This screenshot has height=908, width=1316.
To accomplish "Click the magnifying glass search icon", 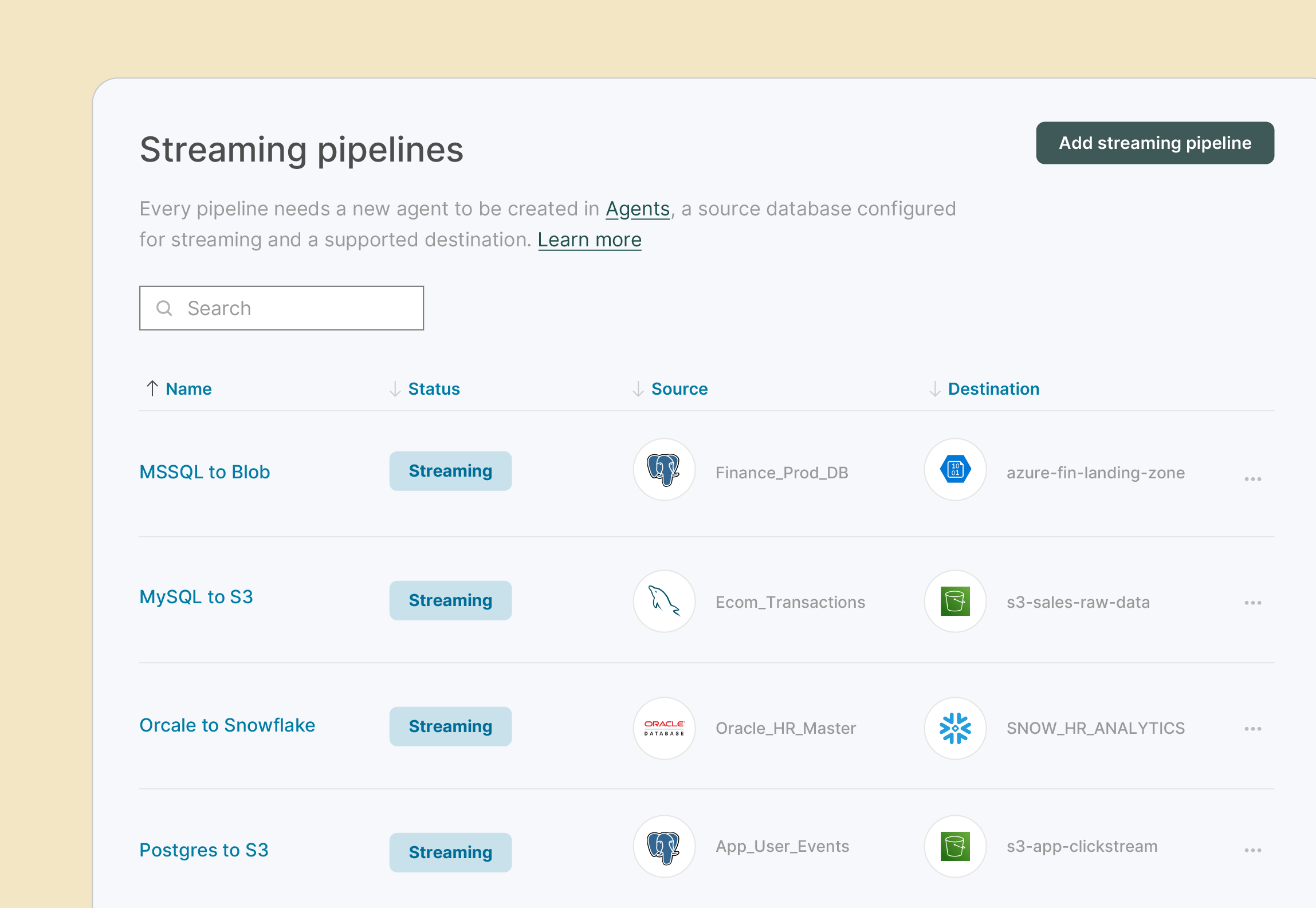I will click(165, 308).
